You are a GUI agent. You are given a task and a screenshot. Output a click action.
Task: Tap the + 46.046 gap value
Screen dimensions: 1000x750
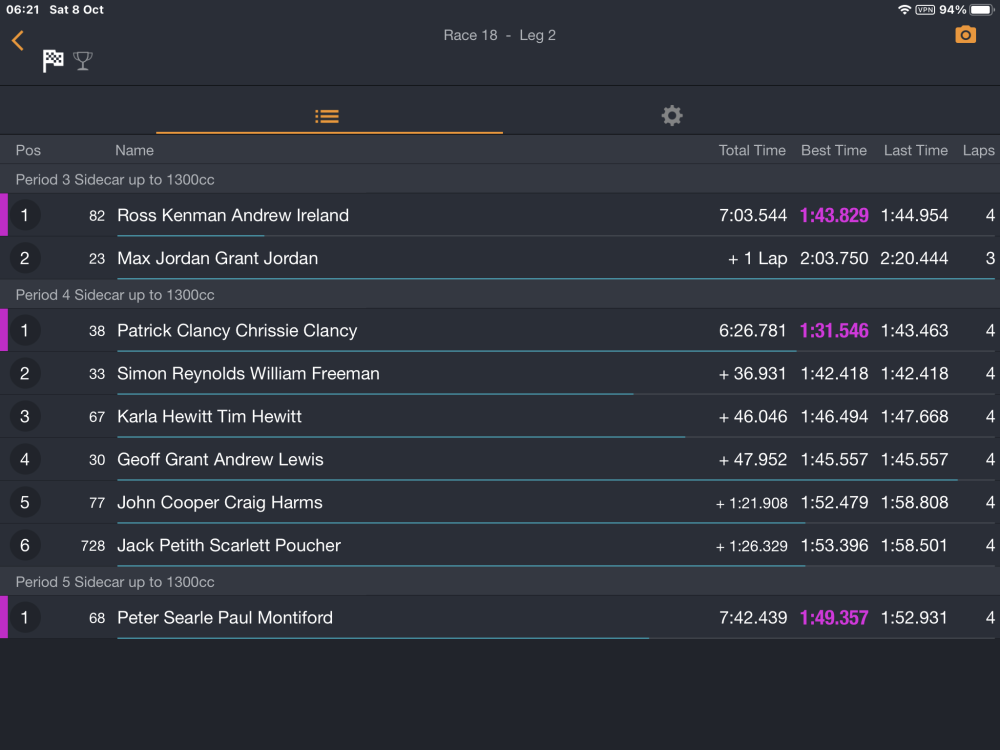[753, 416]
